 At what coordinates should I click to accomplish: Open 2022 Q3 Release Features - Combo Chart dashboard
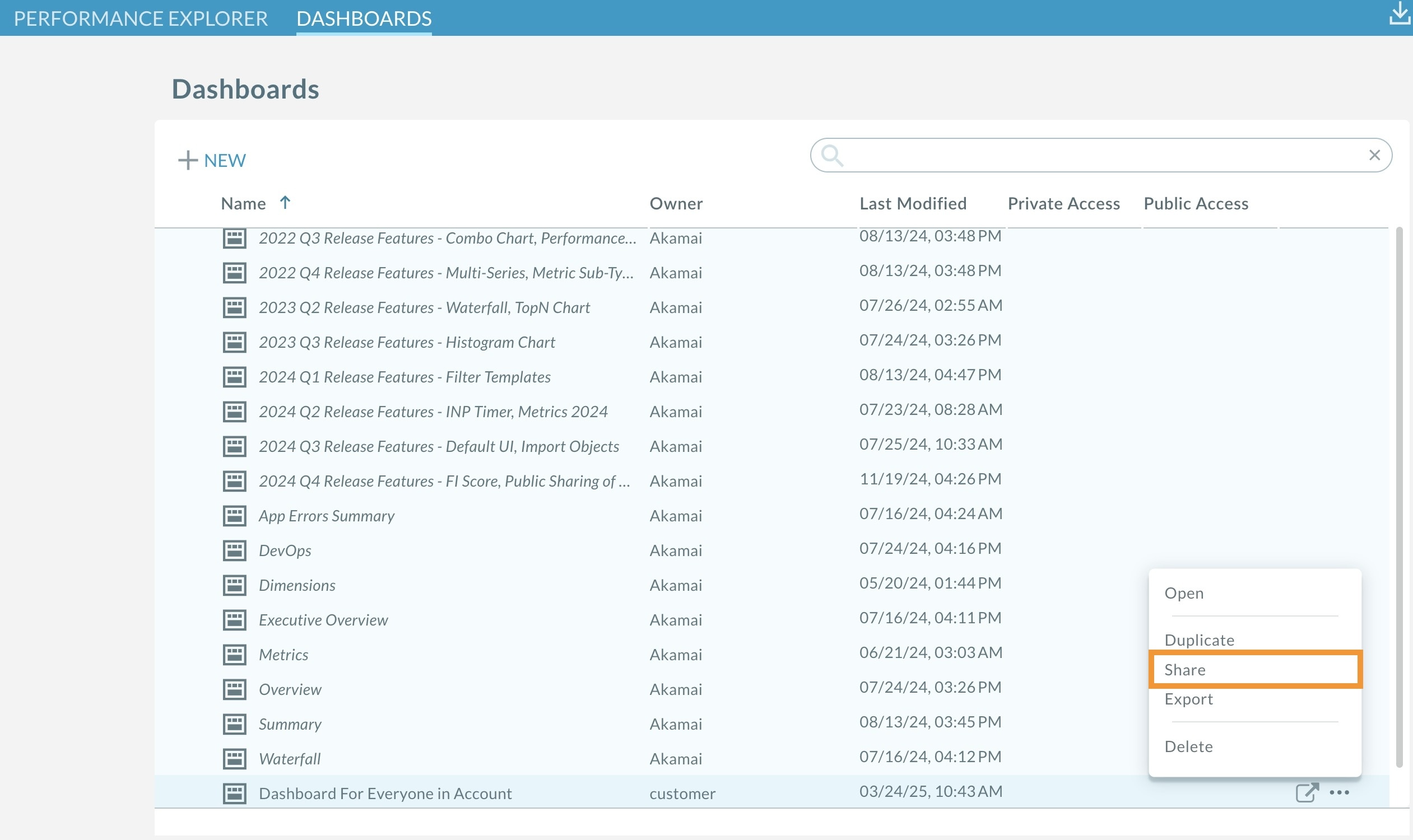pos(448,239)
